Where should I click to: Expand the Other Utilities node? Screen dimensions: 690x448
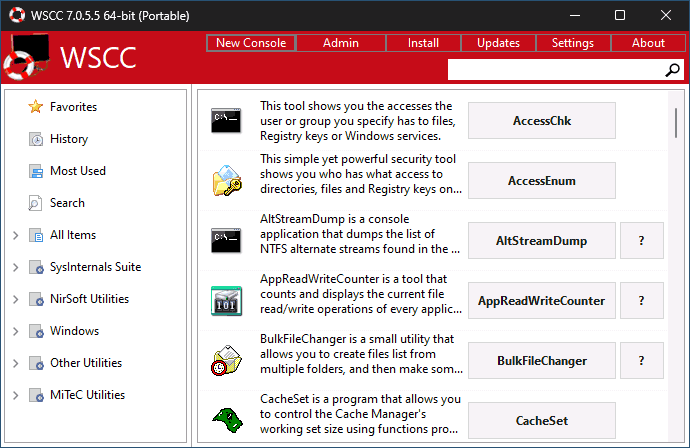(x=16, y=363)
